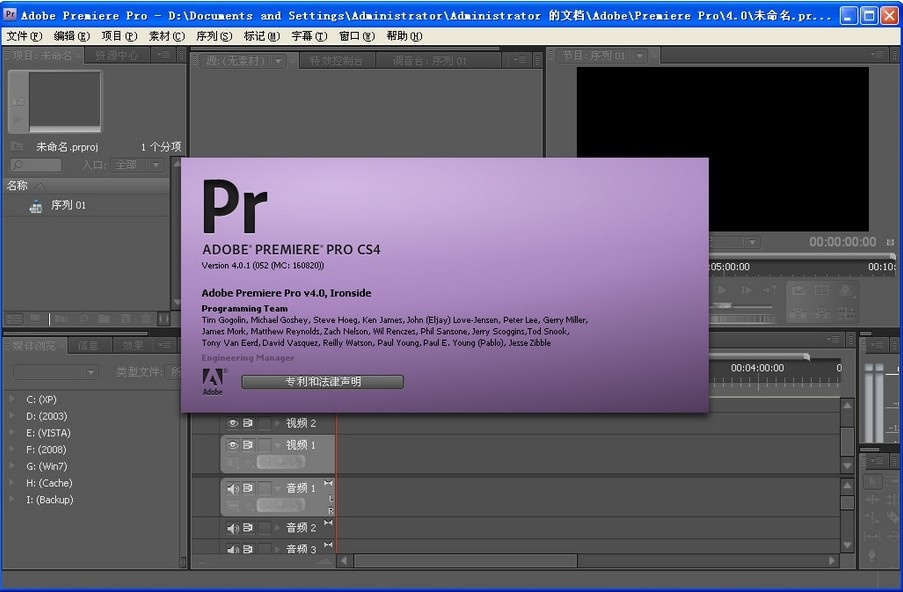
Task: Open the media browser path dropdown
Action: tap(56, 372)
